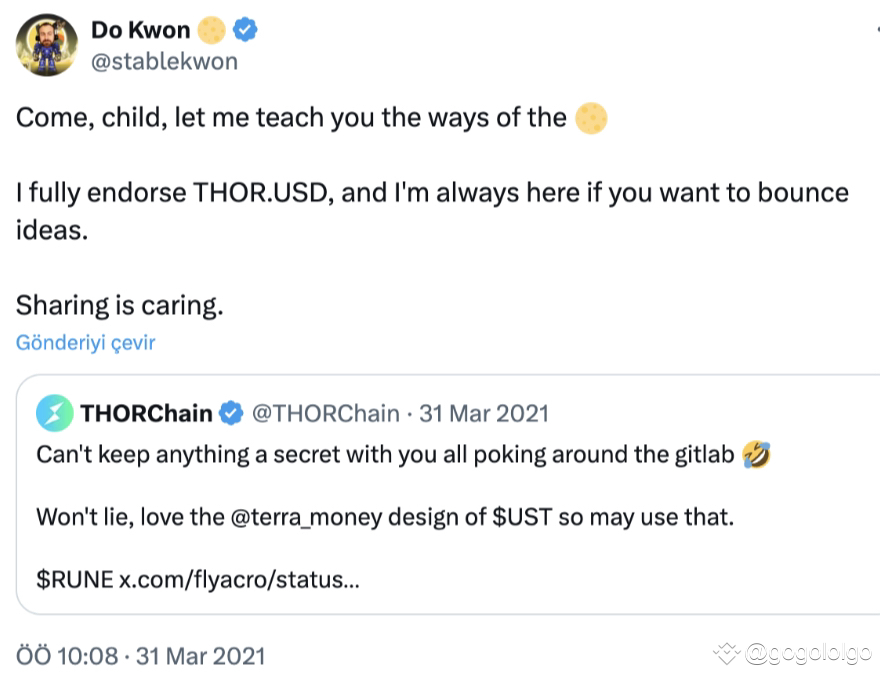Open the Do Kwon display name

click(140, 31)
